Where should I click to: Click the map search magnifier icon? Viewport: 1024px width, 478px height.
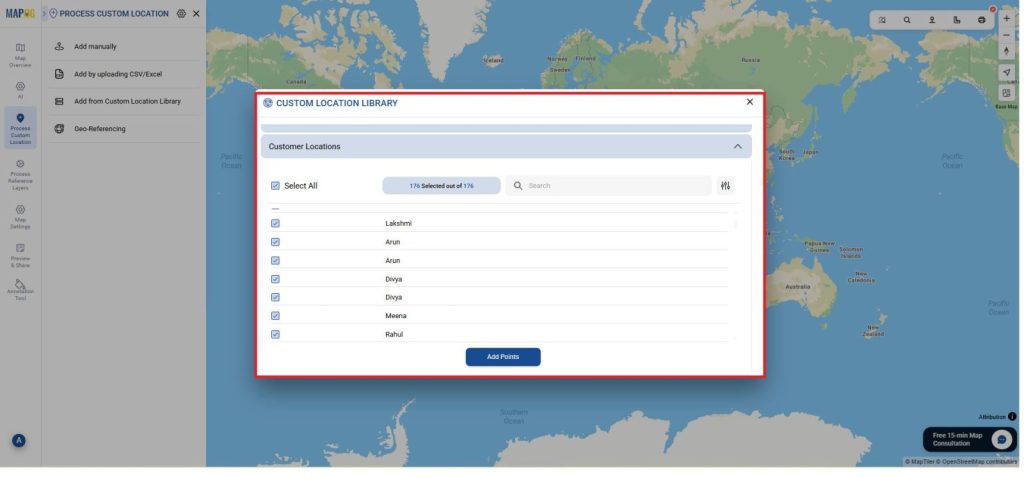tap(907, 20)
